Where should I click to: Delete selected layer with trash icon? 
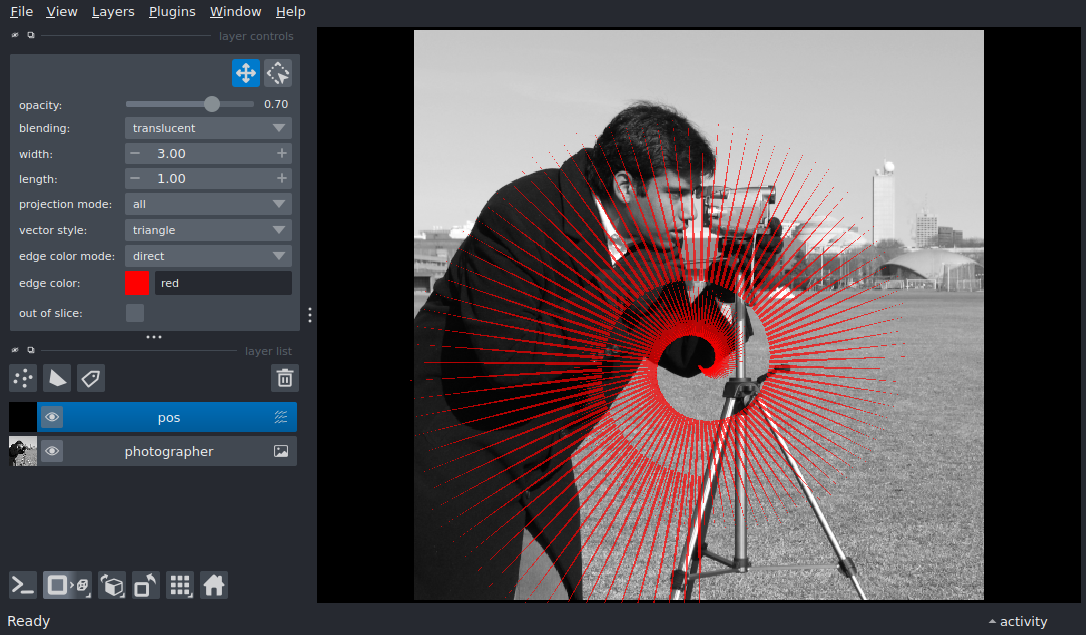[285, 377]
